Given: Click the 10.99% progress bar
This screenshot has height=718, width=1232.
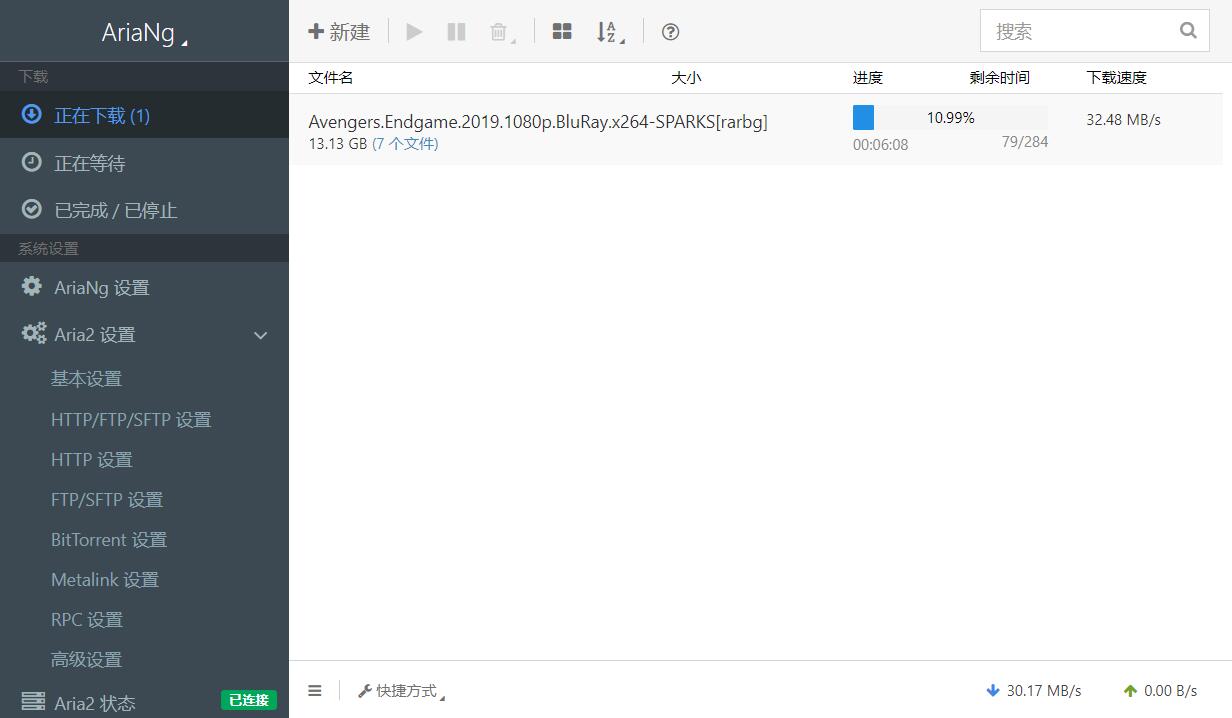Looking at the screenshot, I should click(950, 118).
